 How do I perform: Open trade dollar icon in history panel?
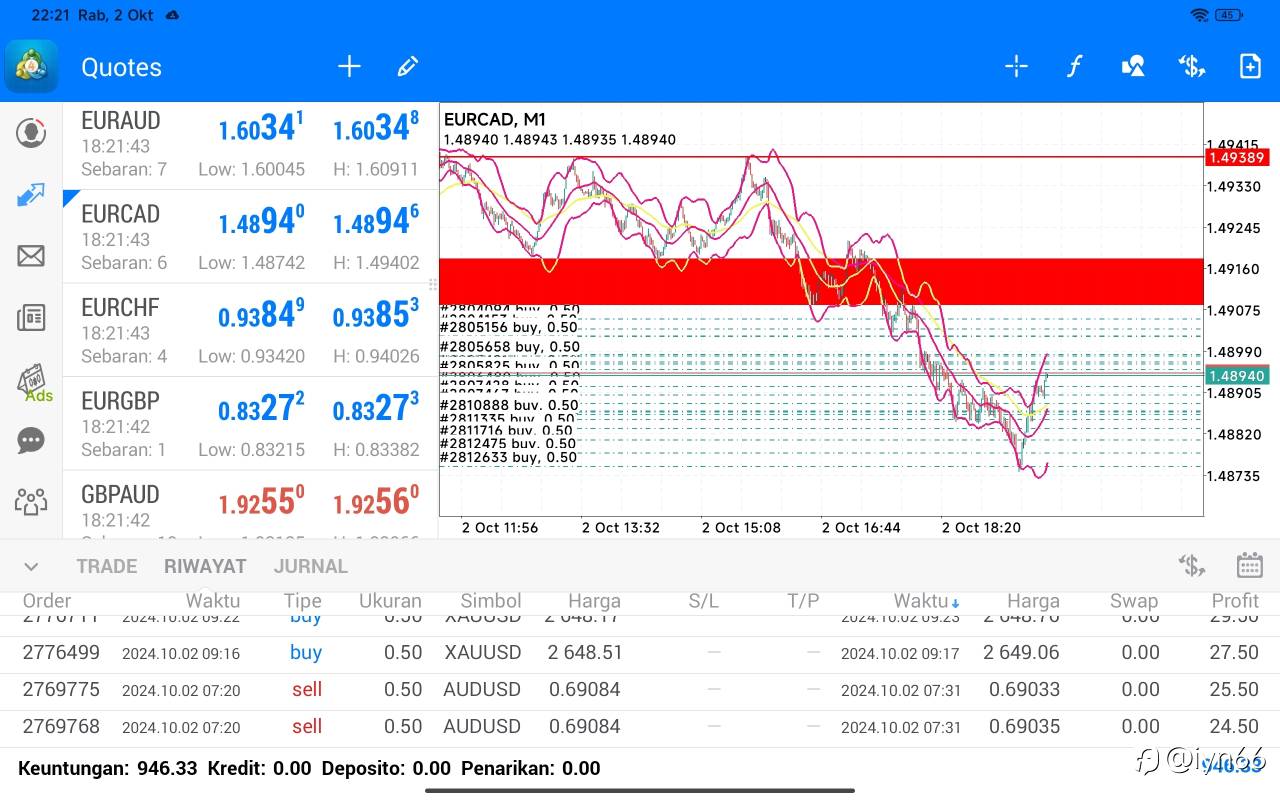click(1191, 566)
